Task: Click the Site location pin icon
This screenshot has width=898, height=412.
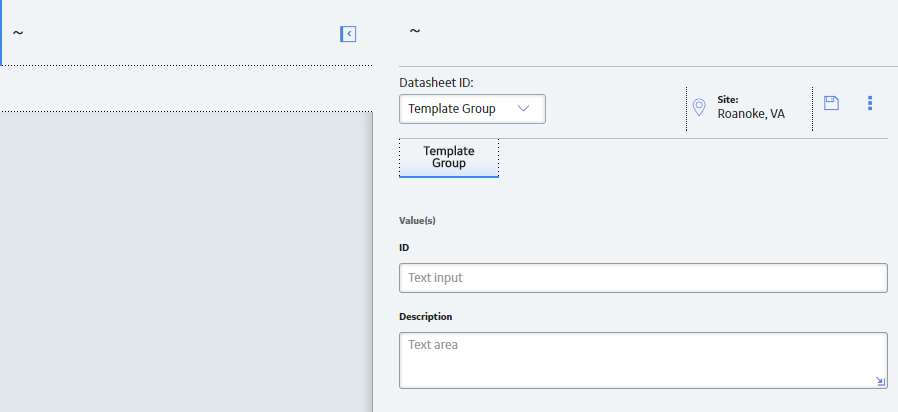Action: (x=699, y=107)
